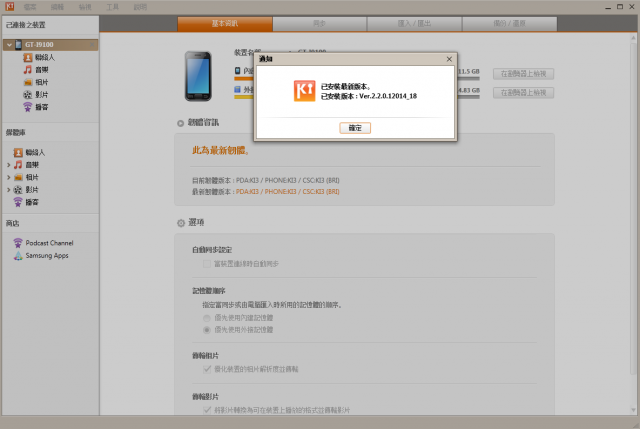The height and width of the screenshot is (429, 640).
Task: Expand the library Videos node
Action: click(x=8, y=190)
